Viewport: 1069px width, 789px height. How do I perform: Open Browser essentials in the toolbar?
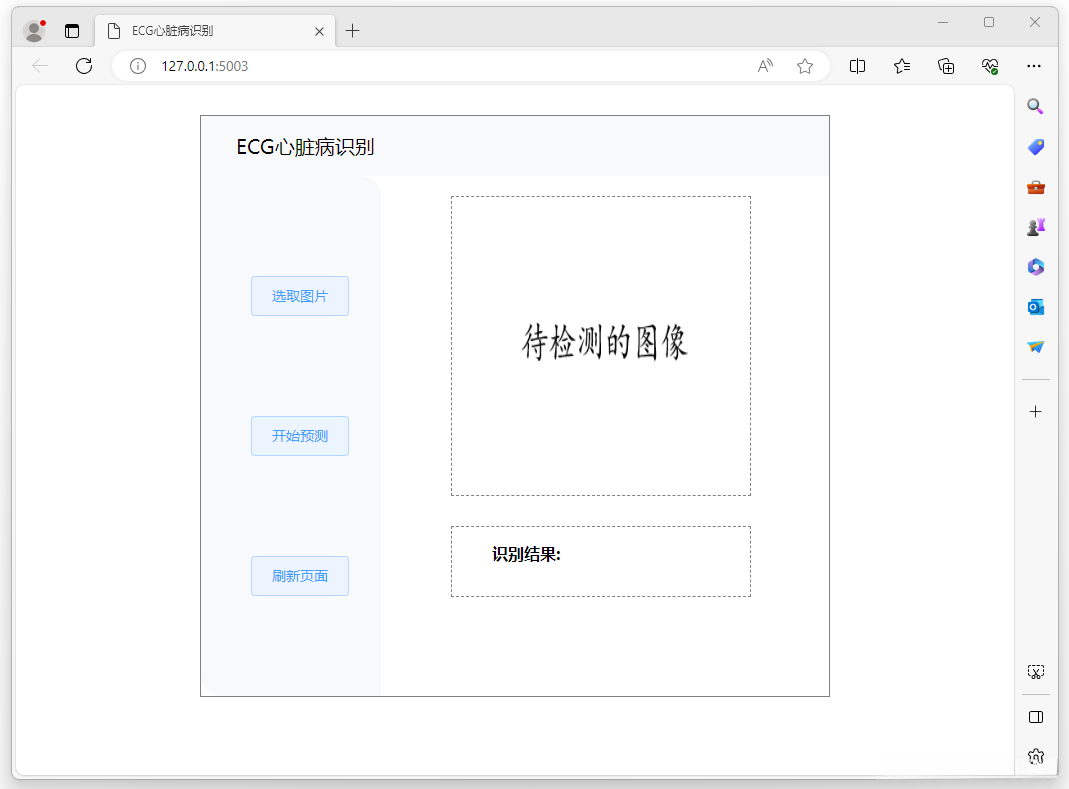click(990, 66)
